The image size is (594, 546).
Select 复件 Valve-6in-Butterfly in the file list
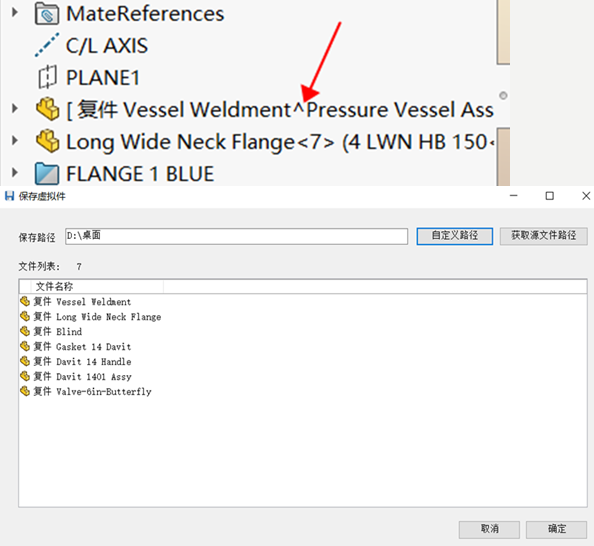pos(92,391)
